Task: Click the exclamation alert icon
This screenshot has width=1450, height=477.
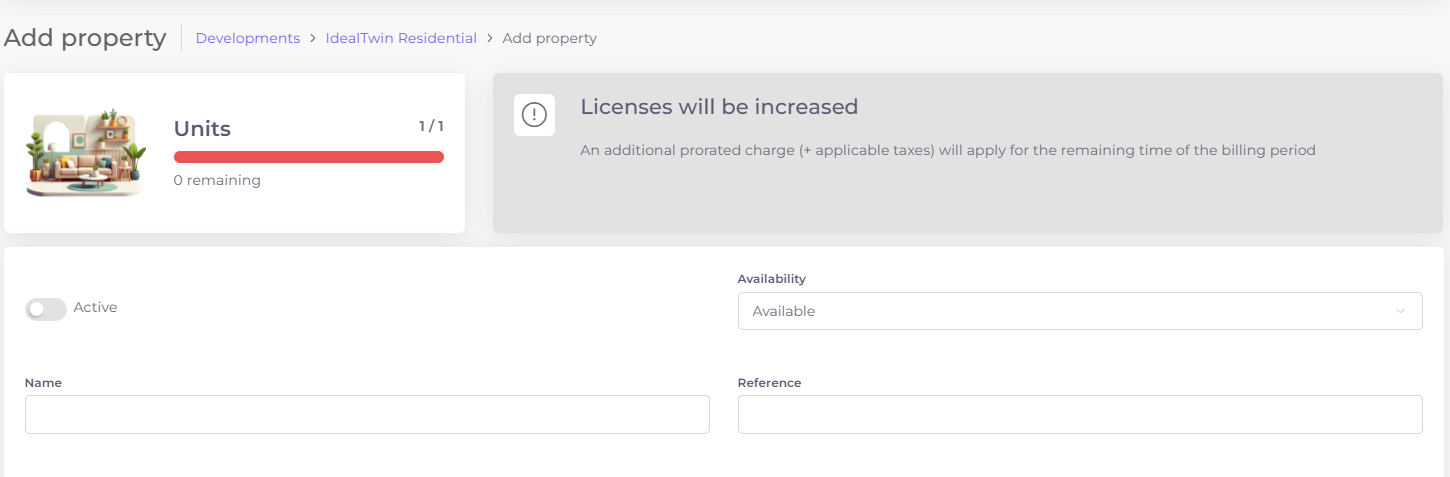Action: click(x=534, y=115)
